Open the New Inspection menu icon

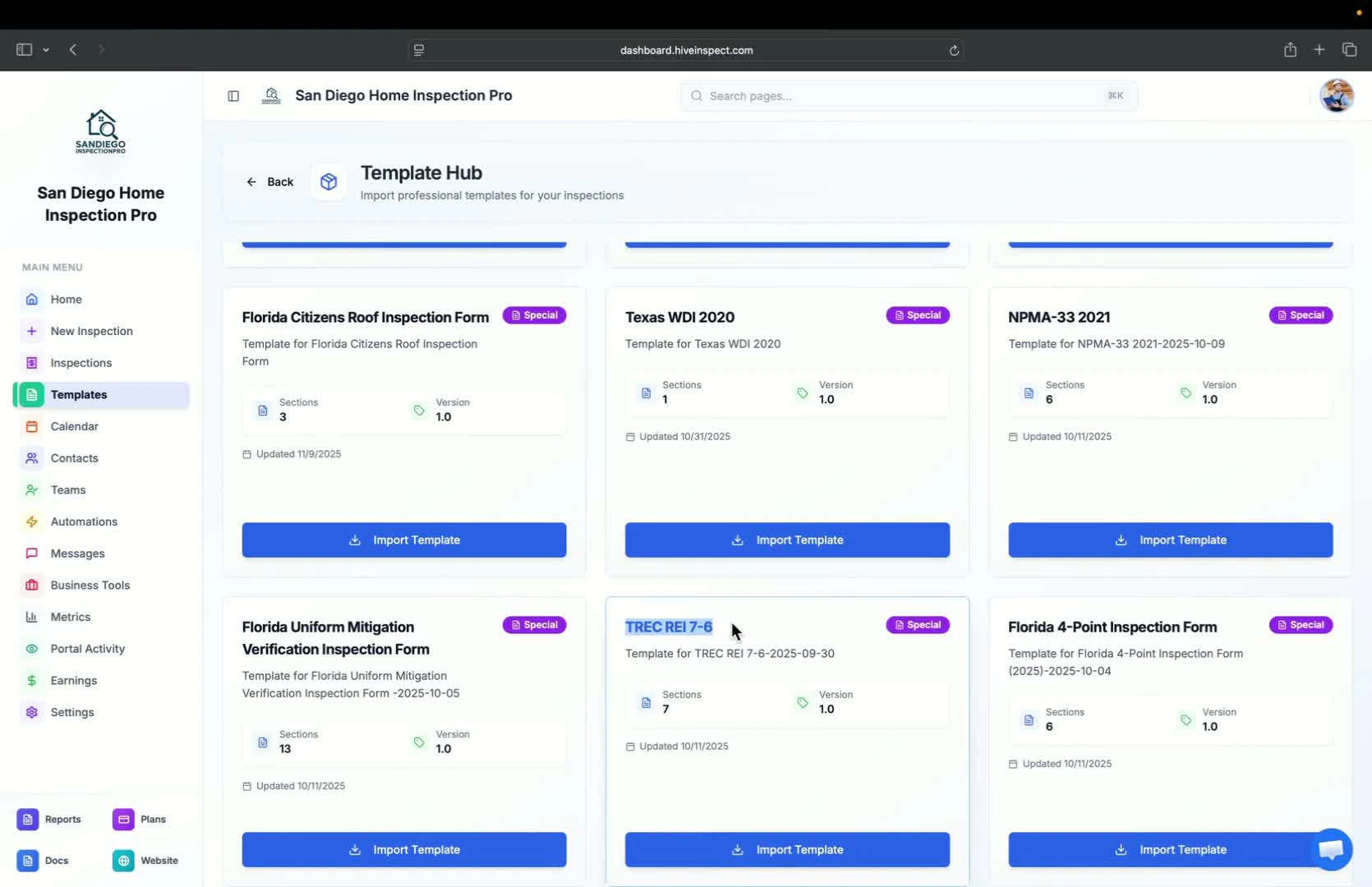coord(31,331)
